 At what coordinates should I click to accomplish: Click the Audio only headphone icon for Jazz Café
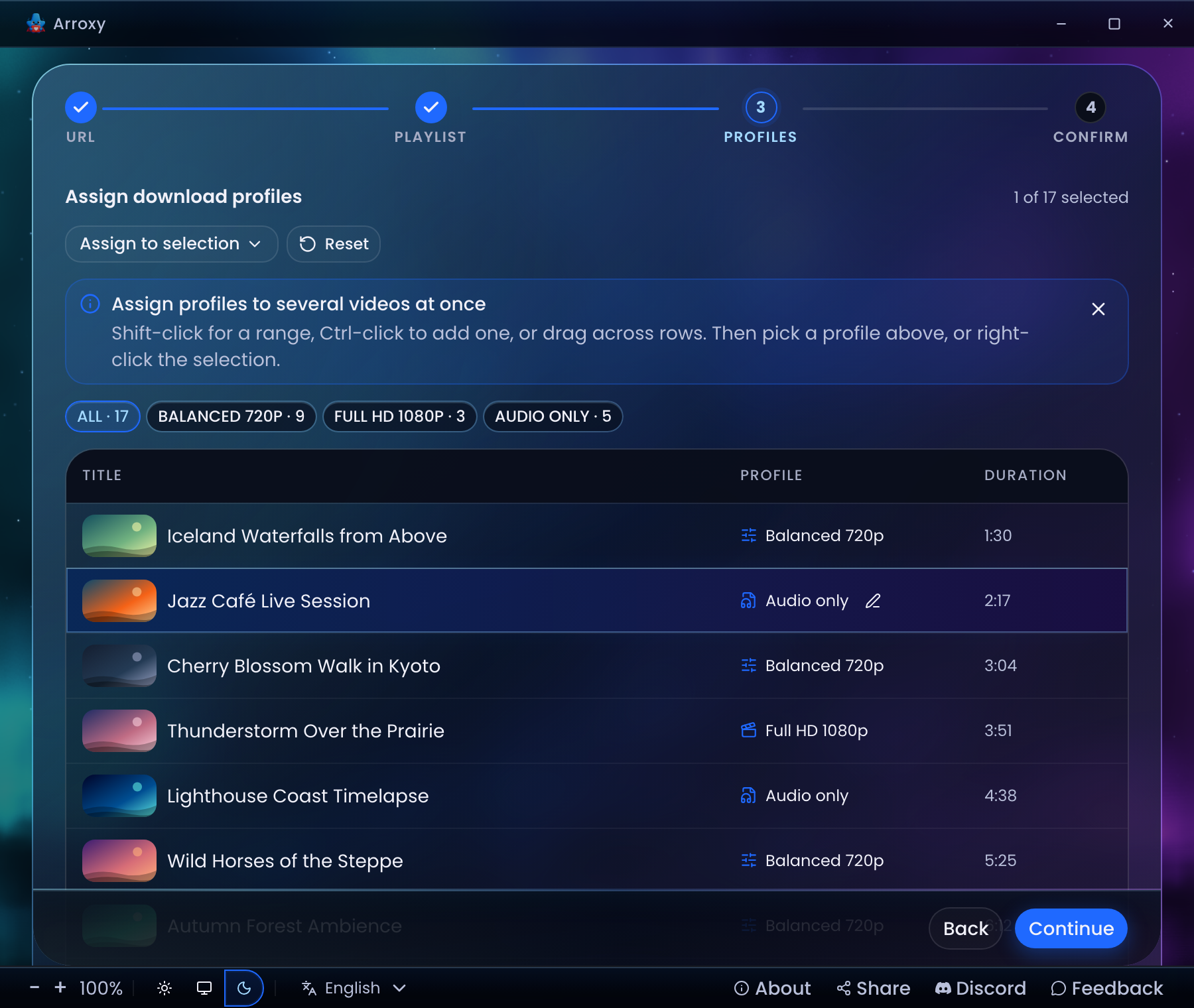click(748, 601)
